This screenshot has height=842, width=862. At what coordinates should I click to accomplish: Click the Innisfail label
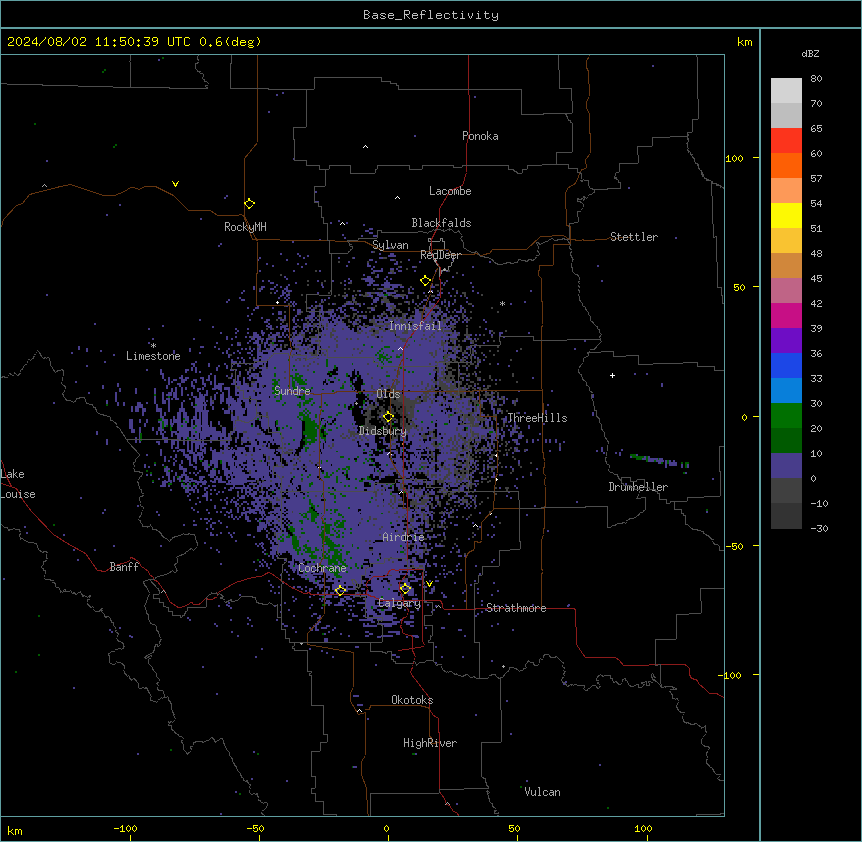pos(415,326)
